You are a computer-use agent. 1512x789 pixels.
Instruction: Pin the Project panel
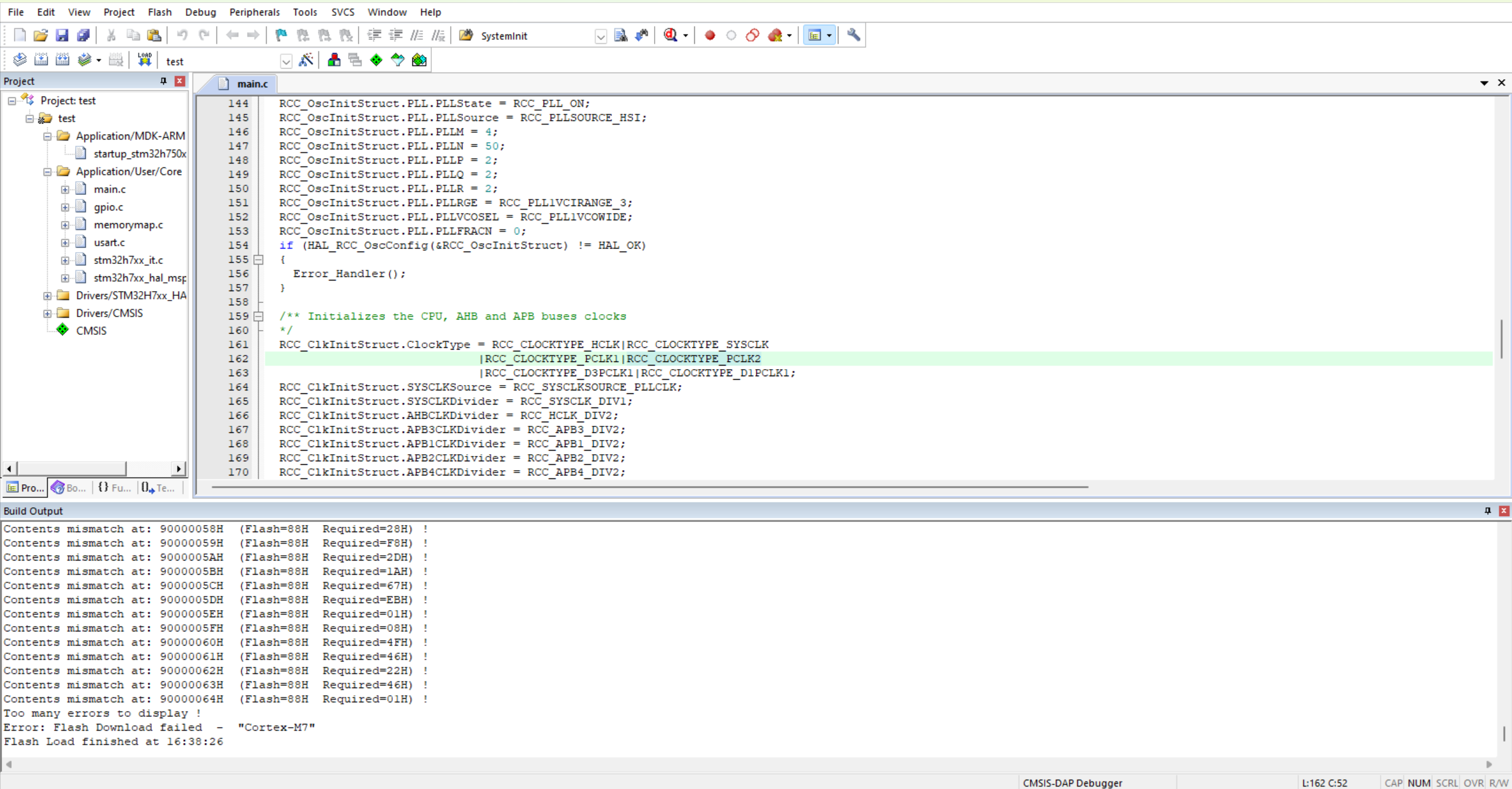pyautogui.click(x=164, y=81)
